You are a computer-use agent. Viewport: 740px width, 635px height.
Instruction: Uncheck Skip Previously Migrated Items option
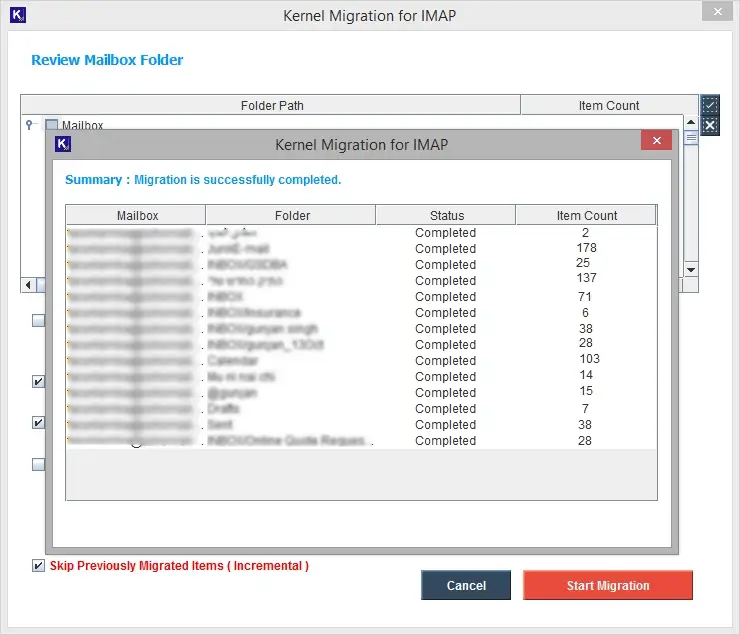(x=38, y=565)
